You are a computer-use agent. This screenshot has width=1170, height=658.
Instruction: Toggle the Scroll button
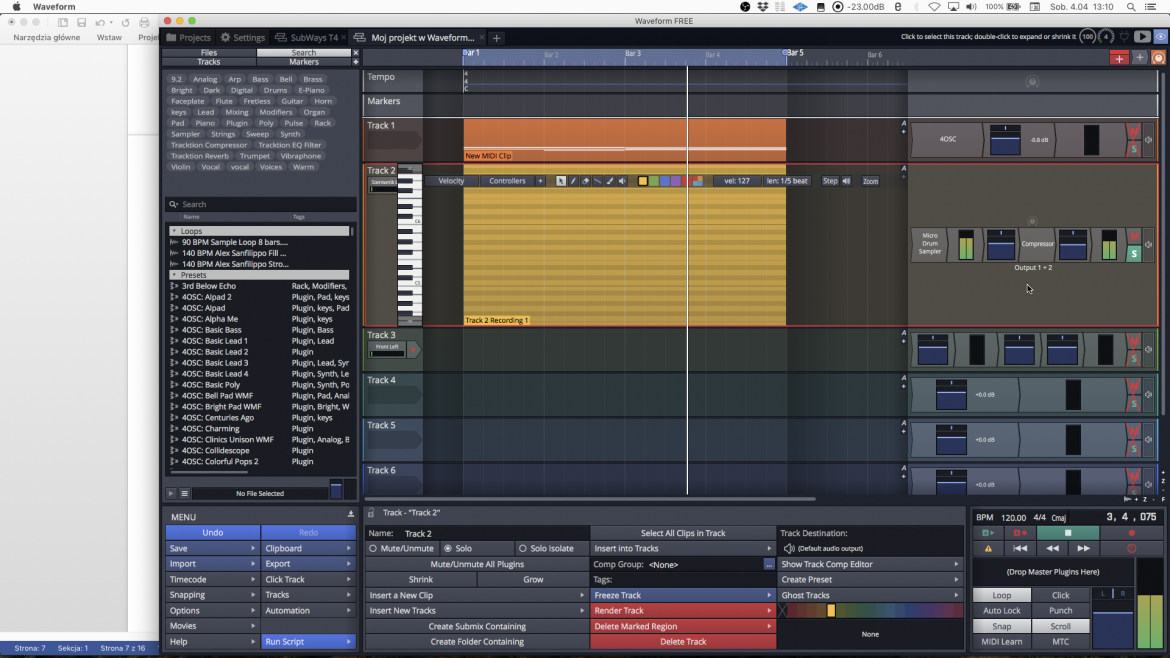click(x=1060, y=626)
